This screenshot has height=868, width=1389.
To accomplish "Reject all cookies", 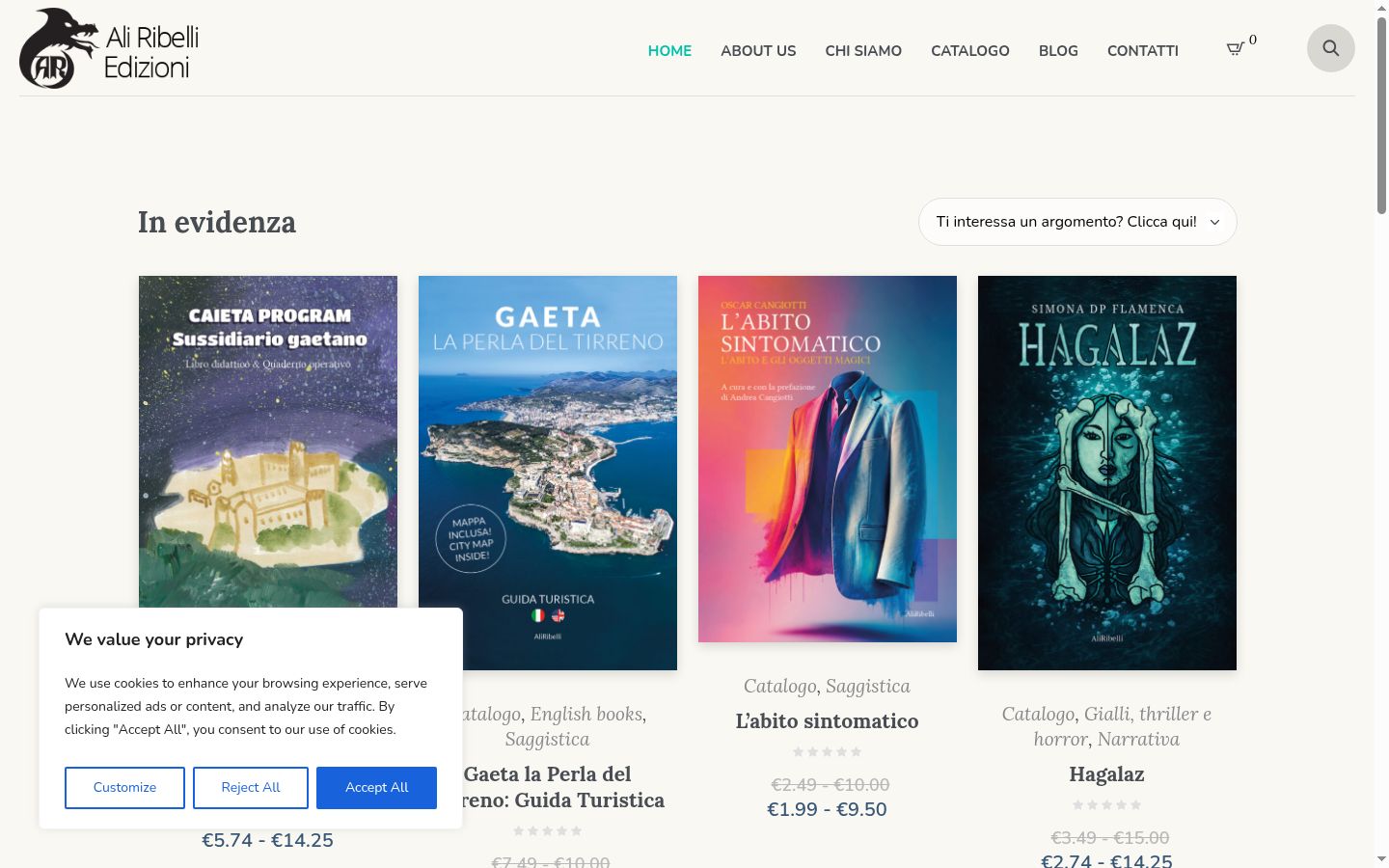I will point(251,788).
